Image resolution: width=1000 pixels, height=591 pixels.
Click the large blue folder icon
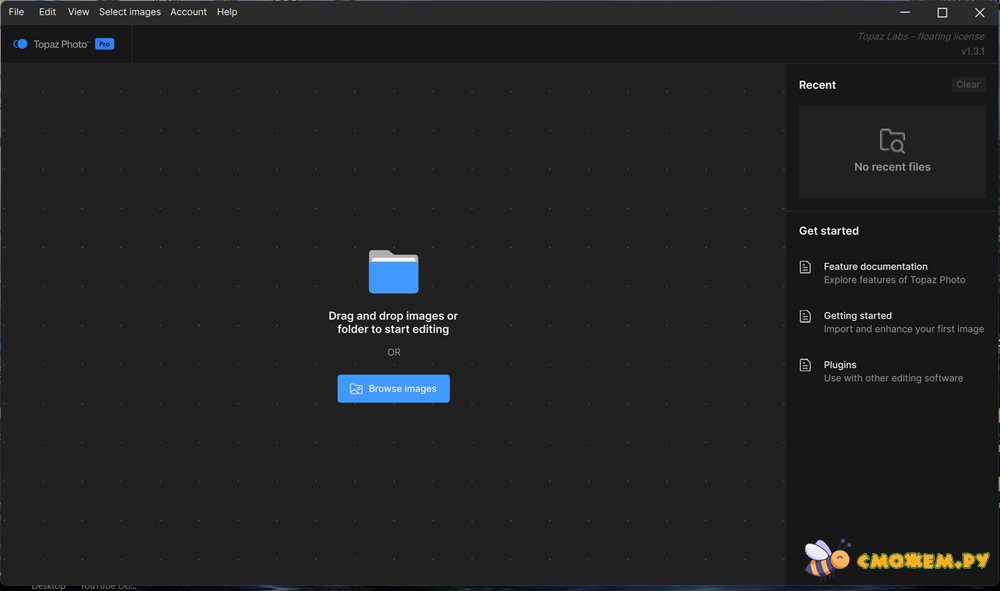coord(393,272)
